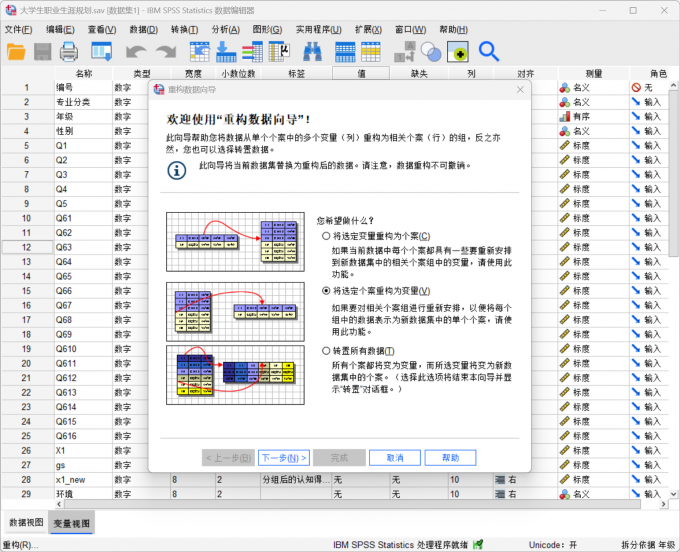Screen dimensions: 680x552
Task: Close the 重构数据向导 dialog
Action: coord(520,89)
